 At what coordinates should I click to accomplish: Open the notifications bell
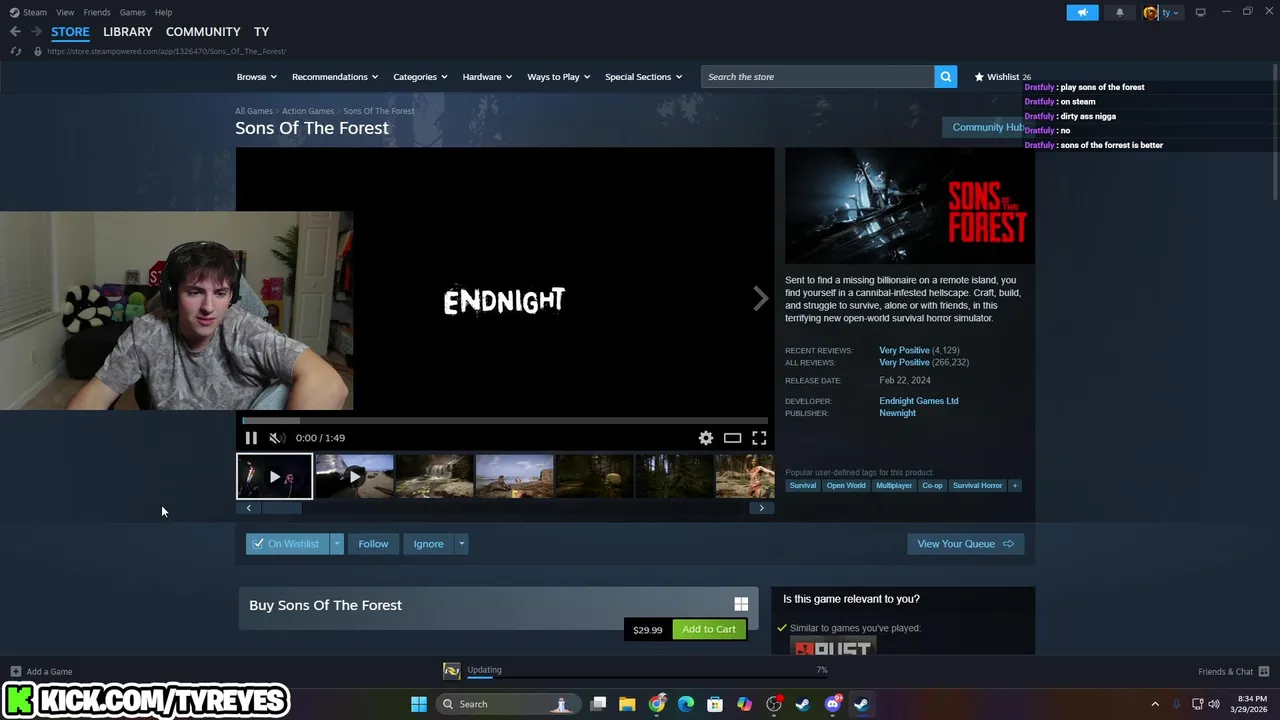[x=1120, y=12]
